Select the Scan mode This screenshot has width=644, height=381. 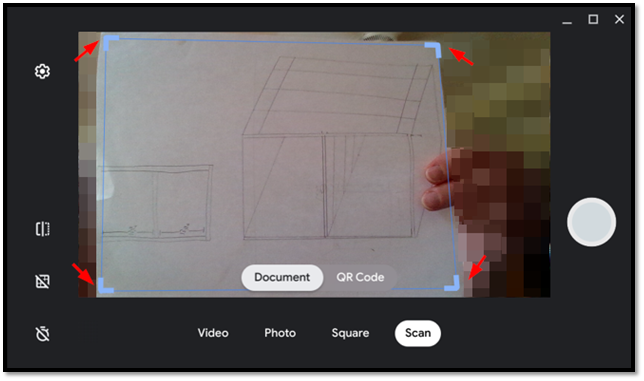click(418, 333)
